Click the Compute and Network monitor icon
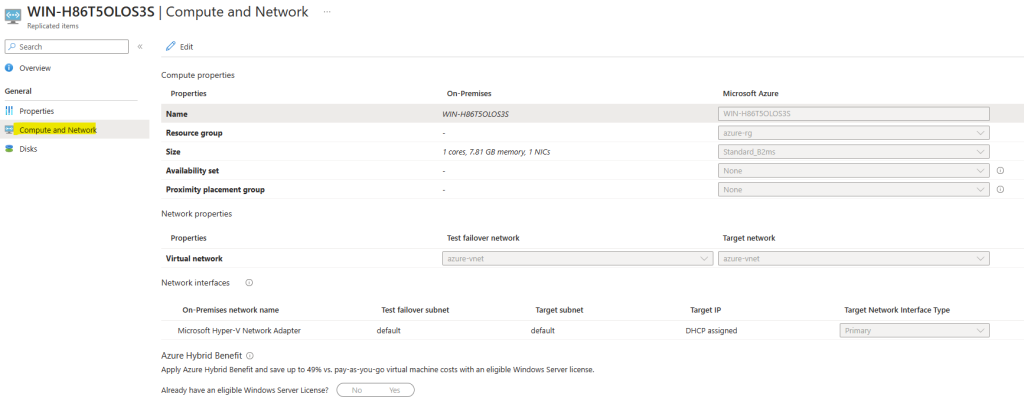1024x407 pixels. click(x=9, y=130)
